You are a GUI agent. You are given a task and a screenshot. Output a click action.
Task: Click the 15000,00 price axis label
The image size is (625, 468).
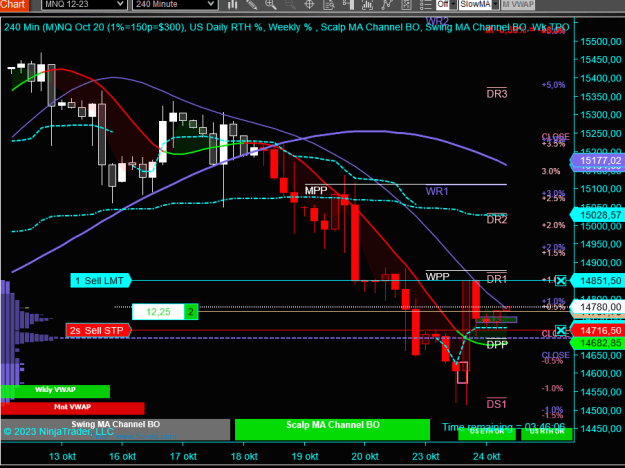pyautogui.click(x=601, y=226)
